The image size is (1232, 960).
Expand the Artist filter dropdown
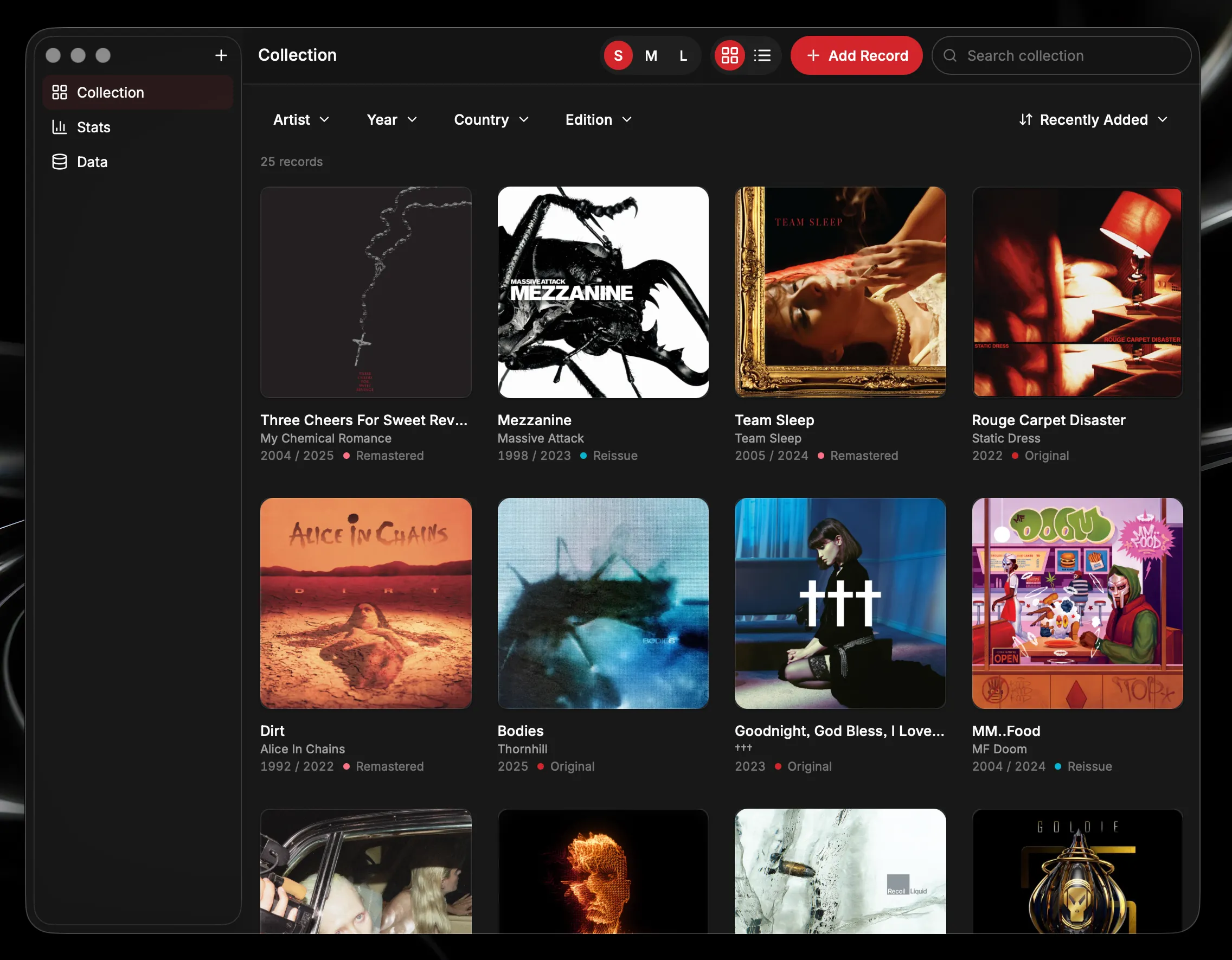coord(301,120)
